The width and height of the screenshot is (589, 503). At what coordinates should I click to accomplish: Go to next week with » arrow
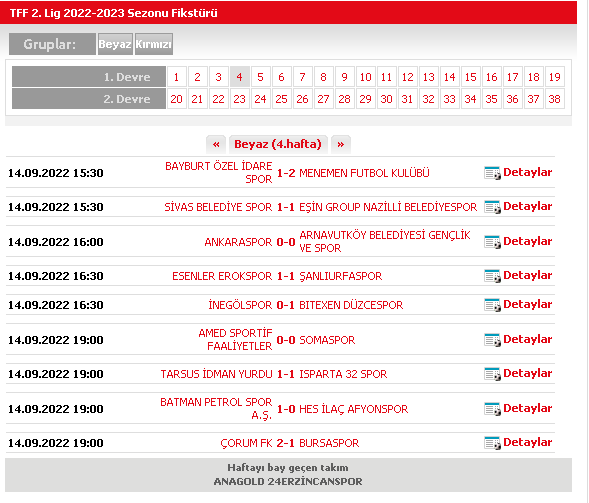(341, 144)
